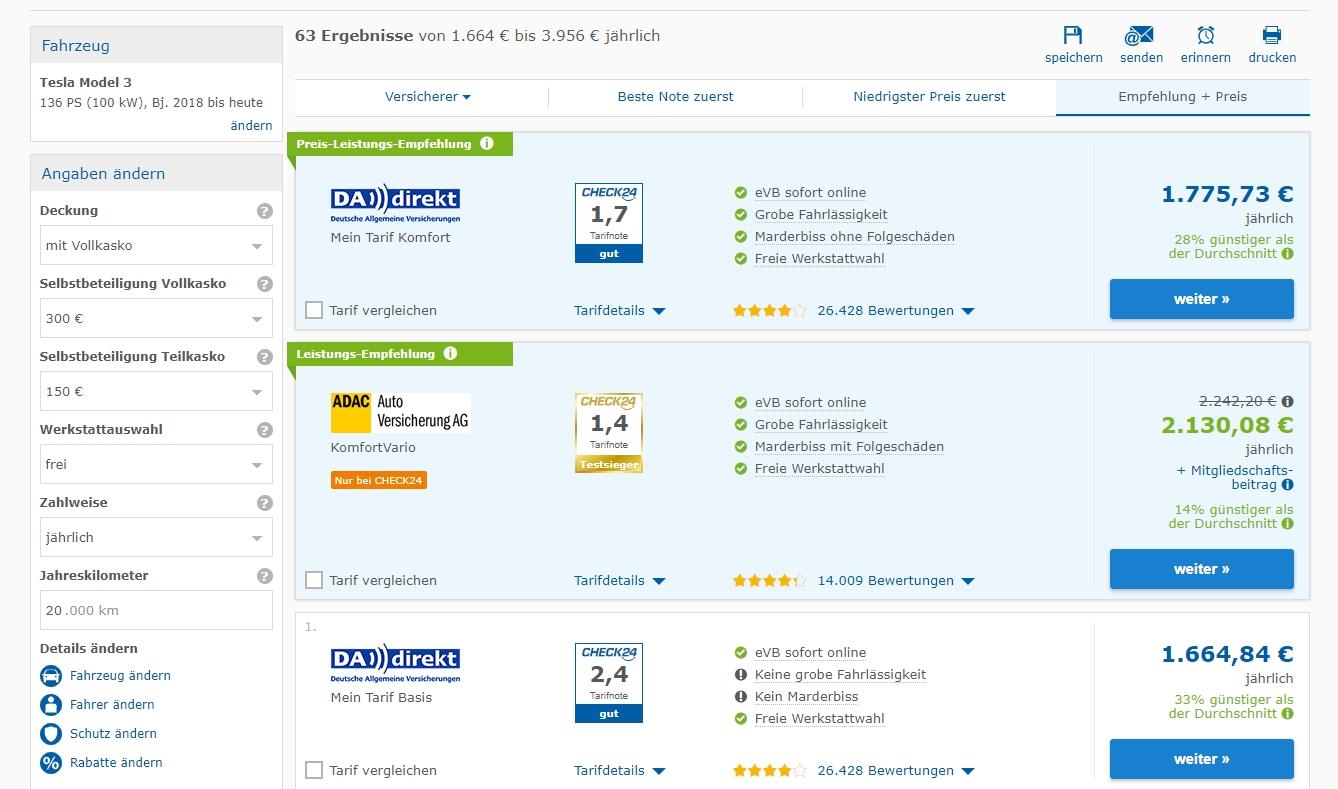Click DA direkt logo of Mein Tarif Komfort
This screenshot has width=1338, height=789.
pos(395,203)
